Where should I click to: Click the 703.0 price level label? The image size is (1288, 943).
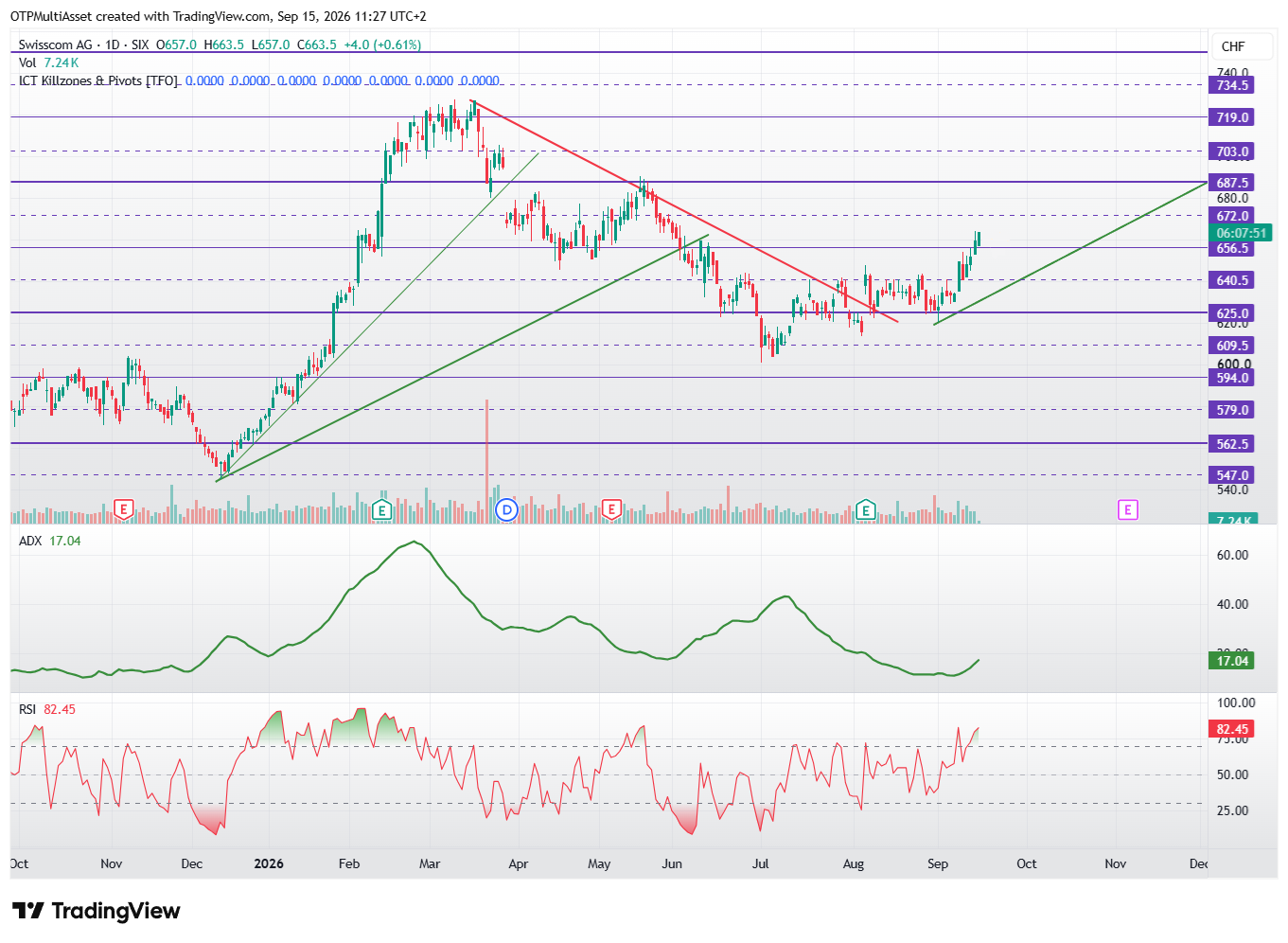pos(1232,151)
